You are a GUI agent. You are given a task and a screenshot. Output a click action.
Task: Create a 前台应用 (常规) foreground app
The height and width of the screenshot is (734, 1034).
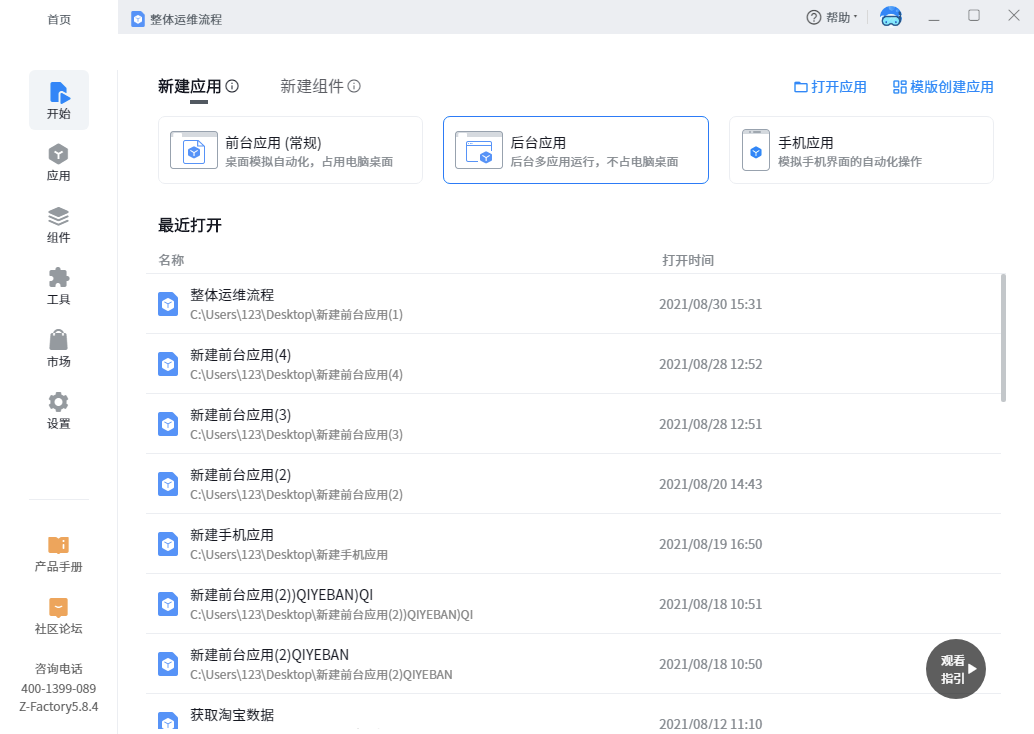pos(290,150)
